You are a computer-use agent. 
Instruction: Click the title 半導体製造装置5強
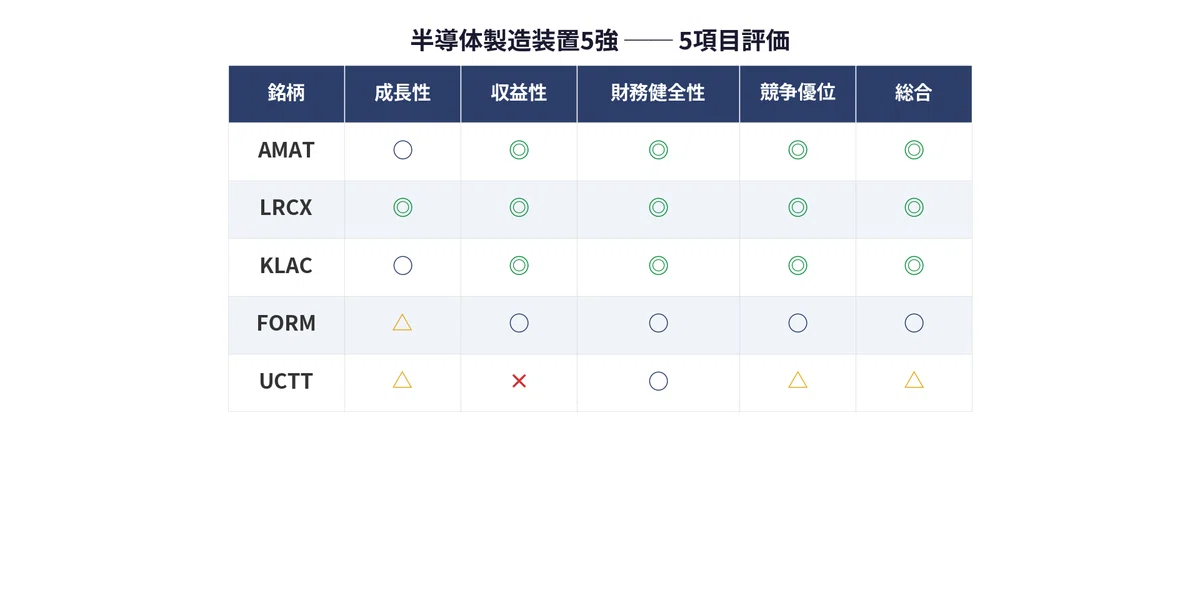point(514,41)
